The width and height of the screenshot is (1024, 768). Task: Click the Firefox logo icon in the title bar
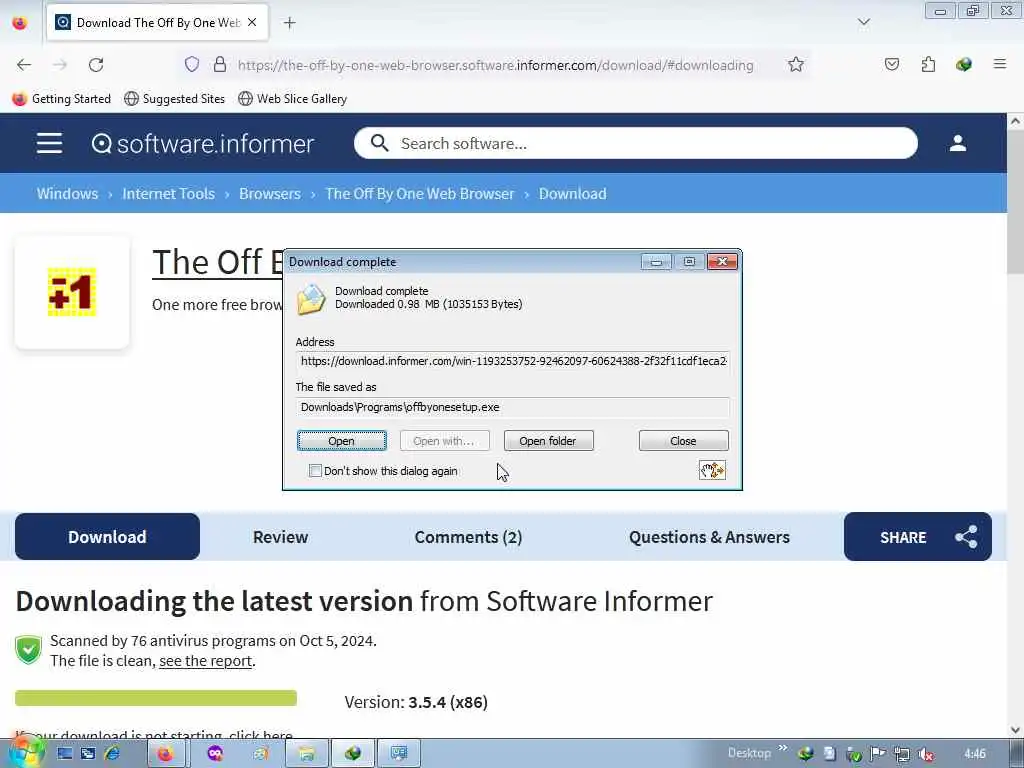click(x=20, y=23)
